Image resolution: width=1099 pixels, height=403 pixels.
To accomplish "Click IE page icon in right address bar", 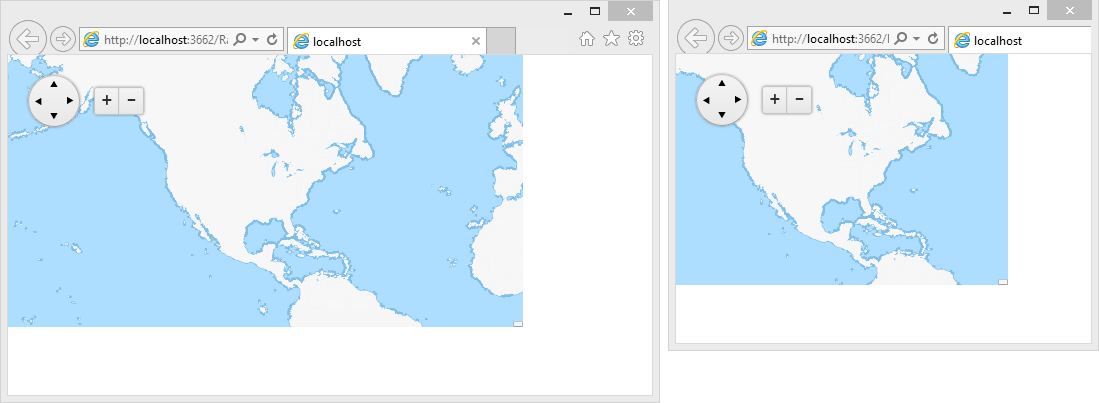I will point(759,39).
